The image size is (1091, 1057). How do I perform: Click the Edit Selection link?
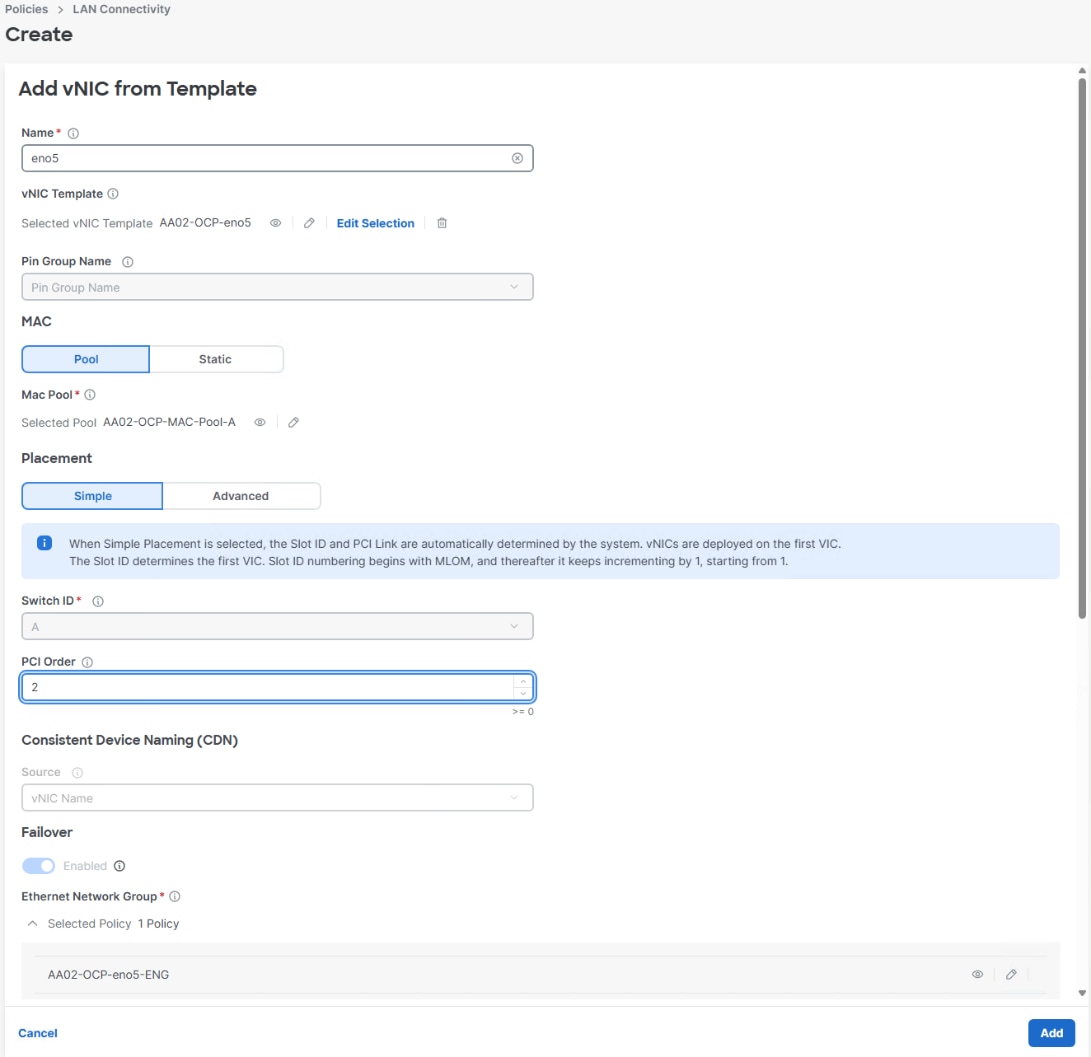coord(375,223)
